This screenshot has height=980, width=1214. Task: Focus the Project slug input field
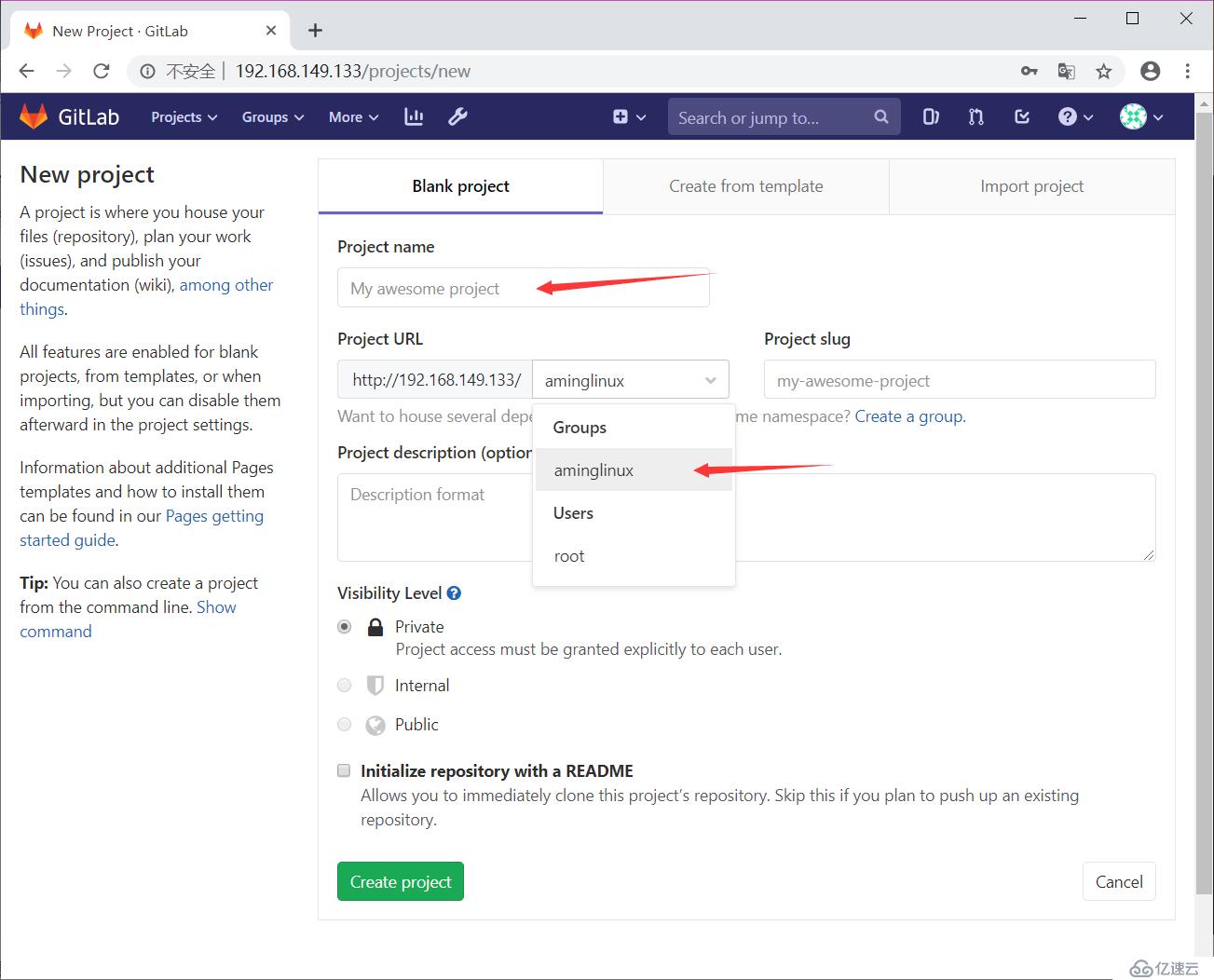pos(960,380)
